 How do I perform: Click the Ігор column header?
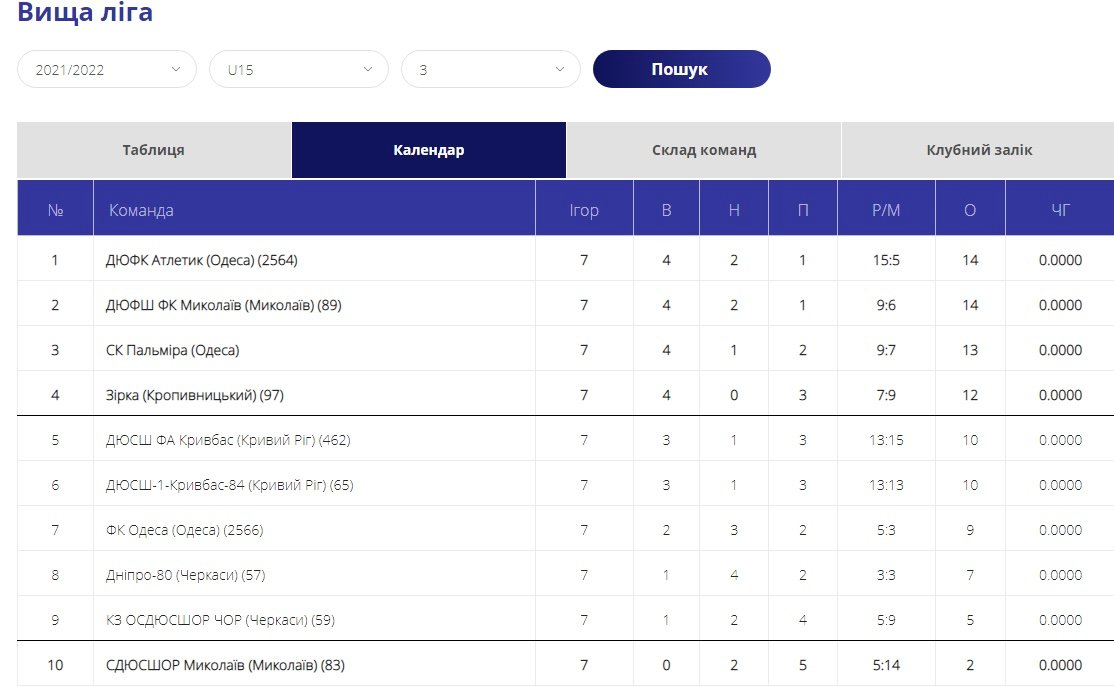coord(583,210)
